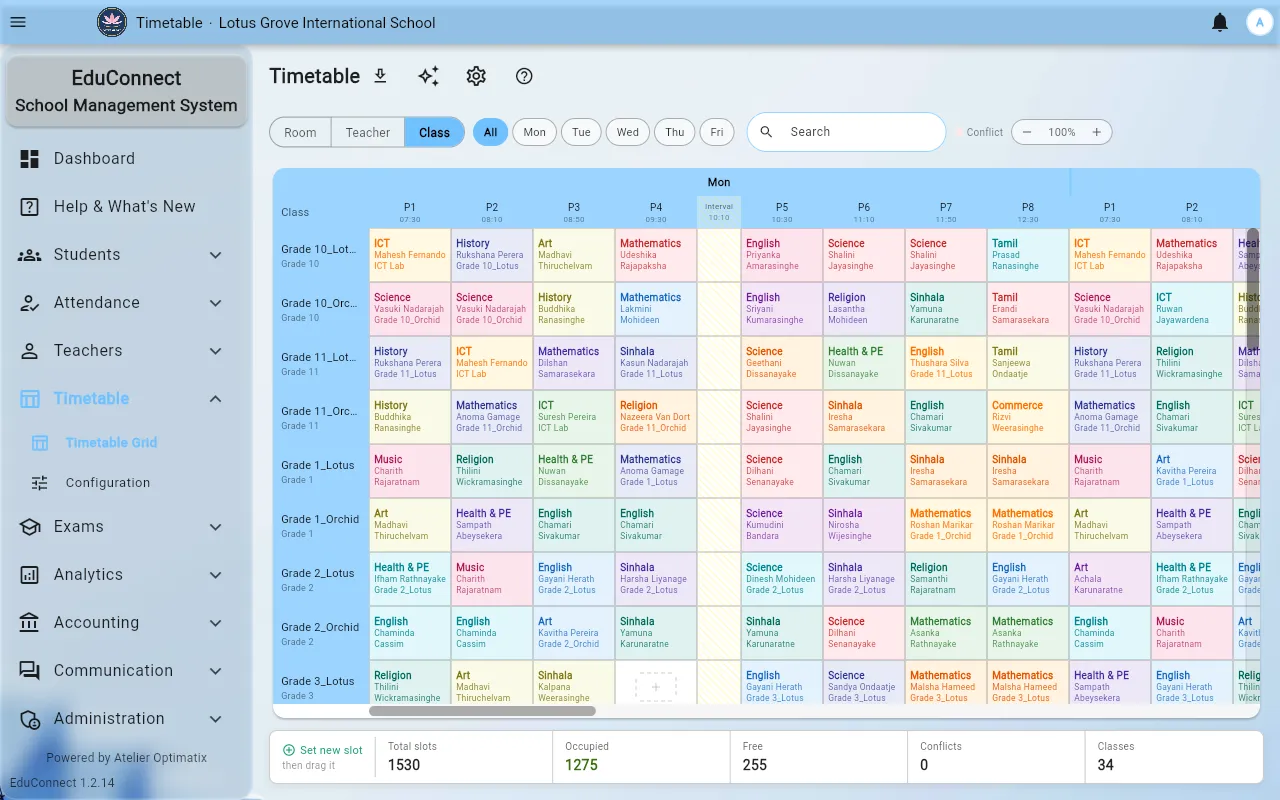Filter the timetable to Wed
Image resolution: width=1280 pixels, height=800 pixels.
pos(628,132)
